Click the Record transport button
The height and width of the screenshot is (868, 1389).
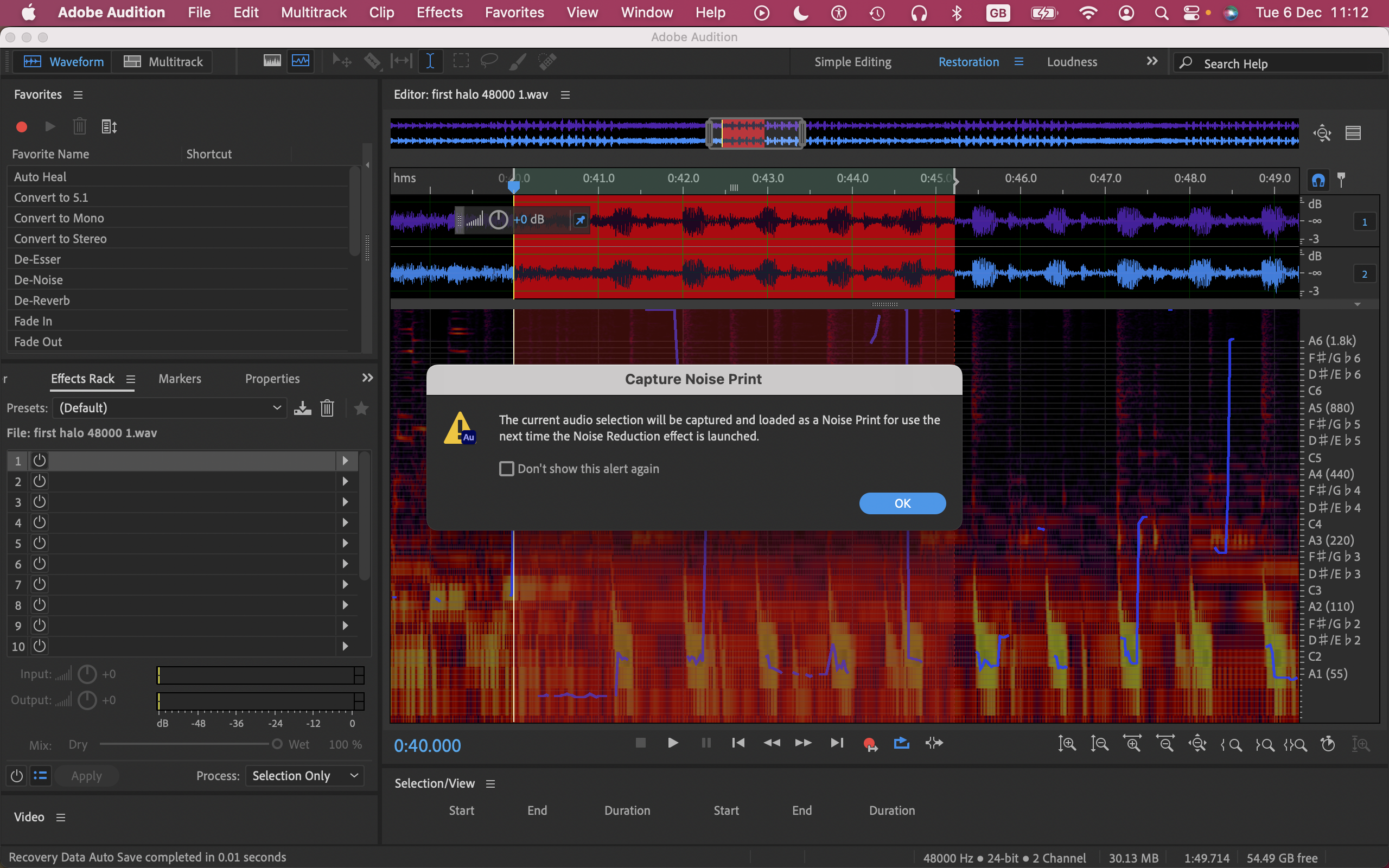click(870, 744)
